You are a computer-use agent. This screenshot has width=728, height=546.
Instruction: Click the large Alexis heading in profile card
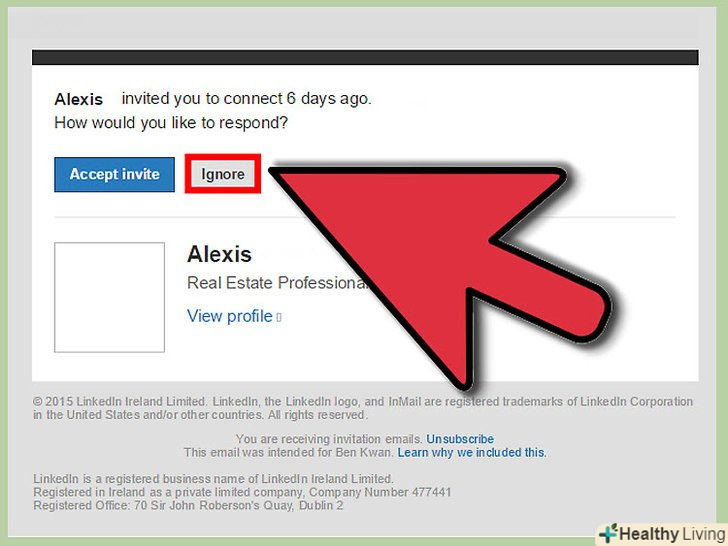[219, 254]
